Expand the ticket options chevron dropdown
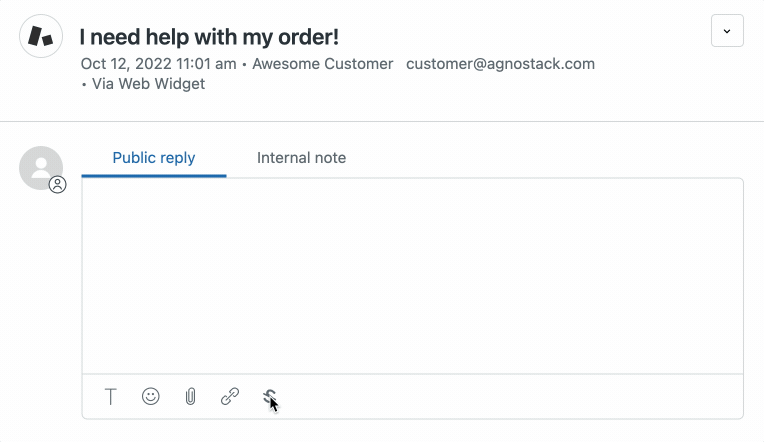Image resolution: width=764 pixels, height=442 pixels. 727,31
